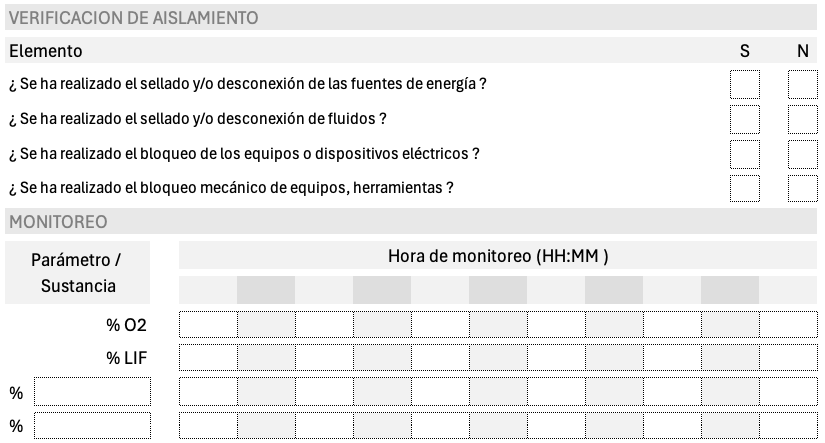This screenshot has height=443, width=825.
Task: Click the second (dark gray) monitoring hour cell
Action: (x=266, y=290)
